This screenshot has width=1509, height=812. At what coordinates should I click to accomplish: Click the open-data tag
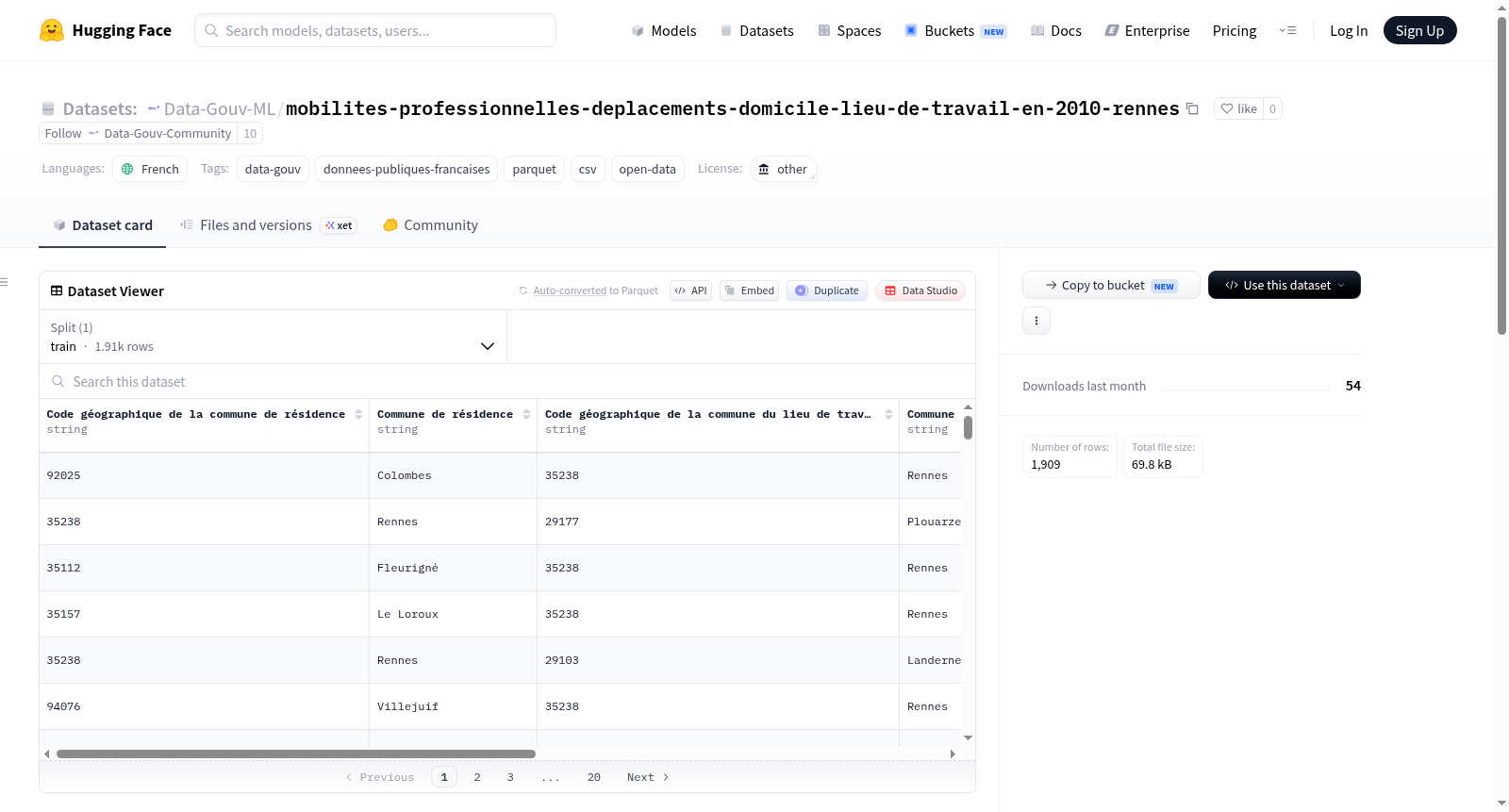[x=647, y=169]
